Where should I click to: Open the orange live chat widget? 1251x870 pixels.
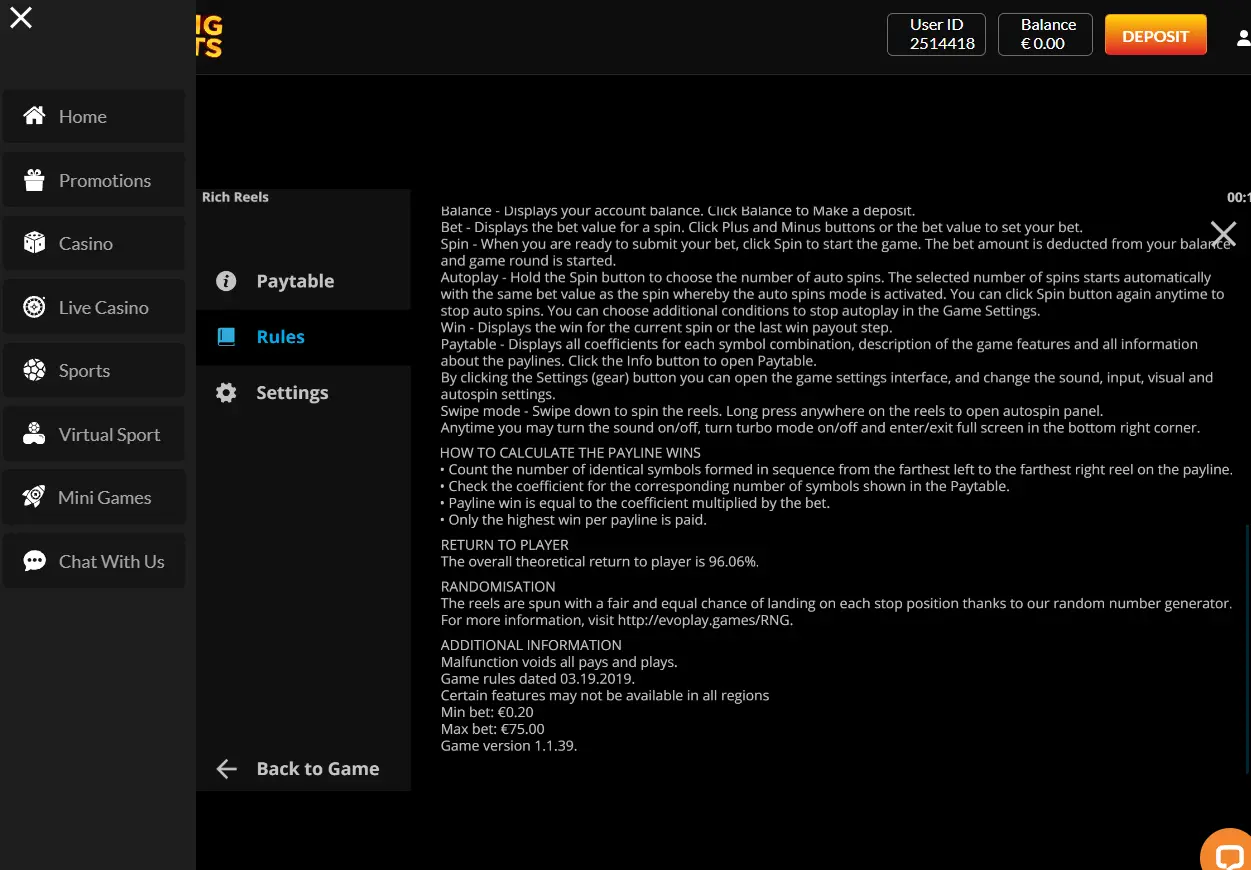[1226, 851]
